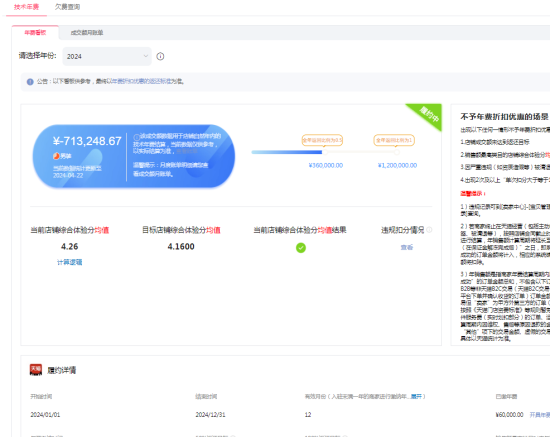Click the orange pie icon under the amount

coord(56,156)
